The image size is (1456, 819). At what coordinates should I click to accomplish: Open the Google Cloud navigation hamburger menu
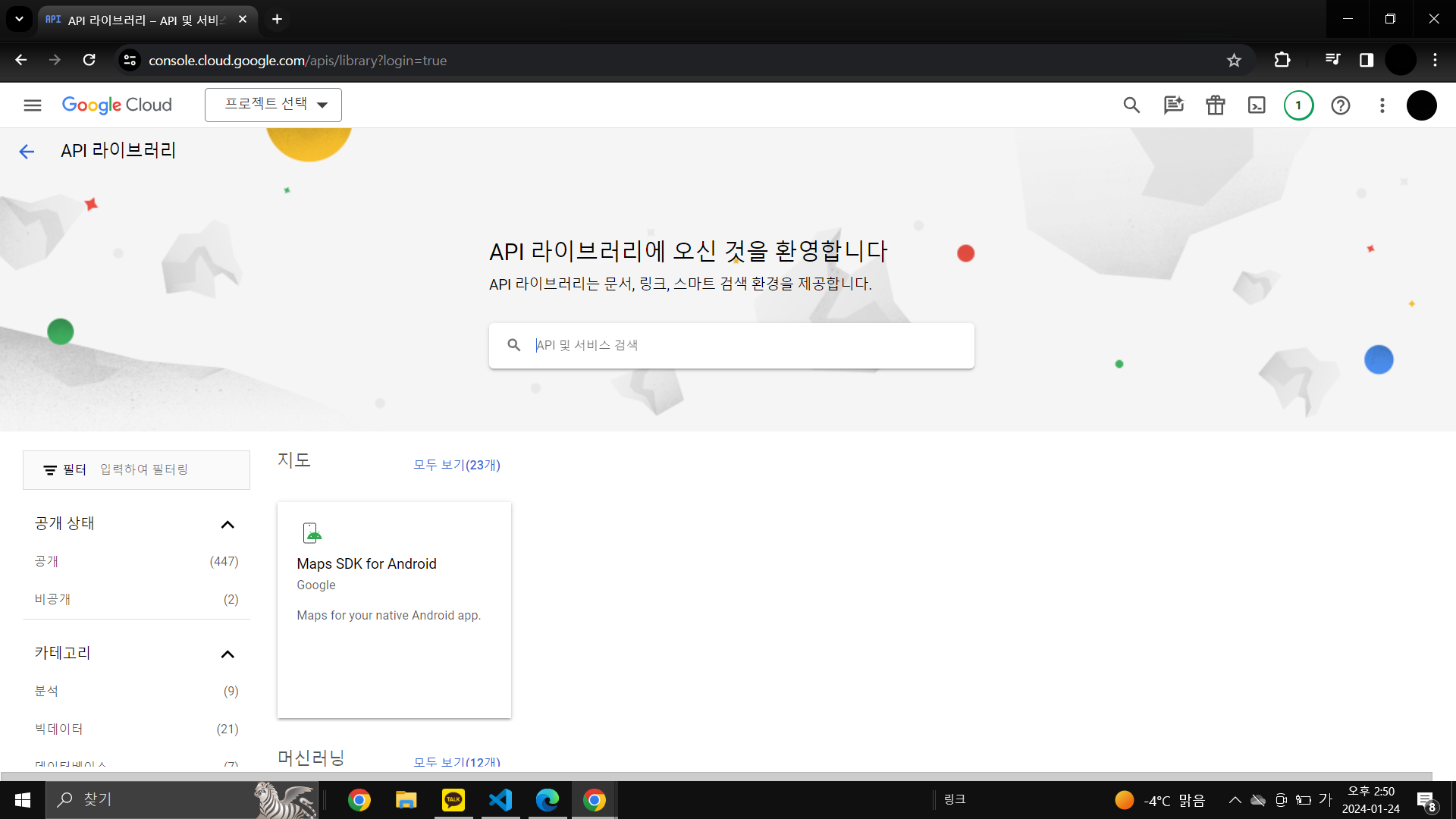32,105
